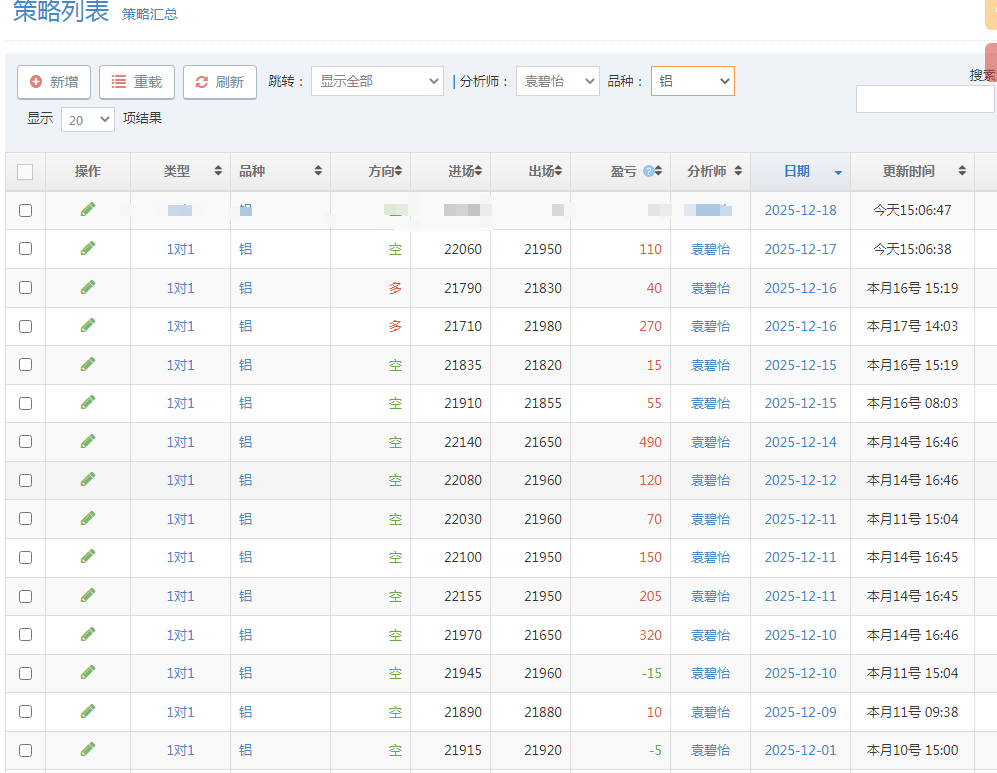Change the 品种 dropdown from 铝
Screen dimensions: 997x773
click(692, 82)
